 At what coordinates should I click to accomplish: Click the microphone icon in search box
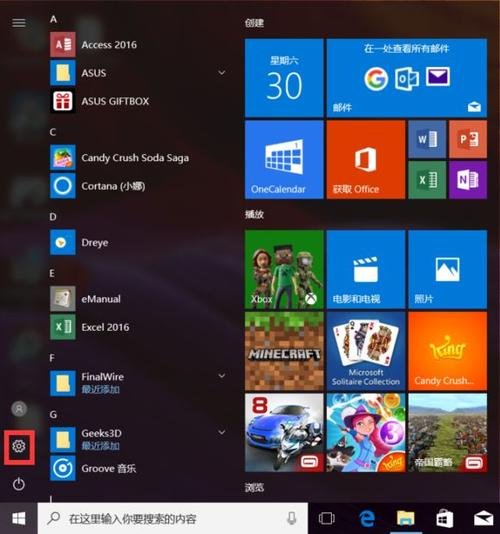click(x=291, y=518)
